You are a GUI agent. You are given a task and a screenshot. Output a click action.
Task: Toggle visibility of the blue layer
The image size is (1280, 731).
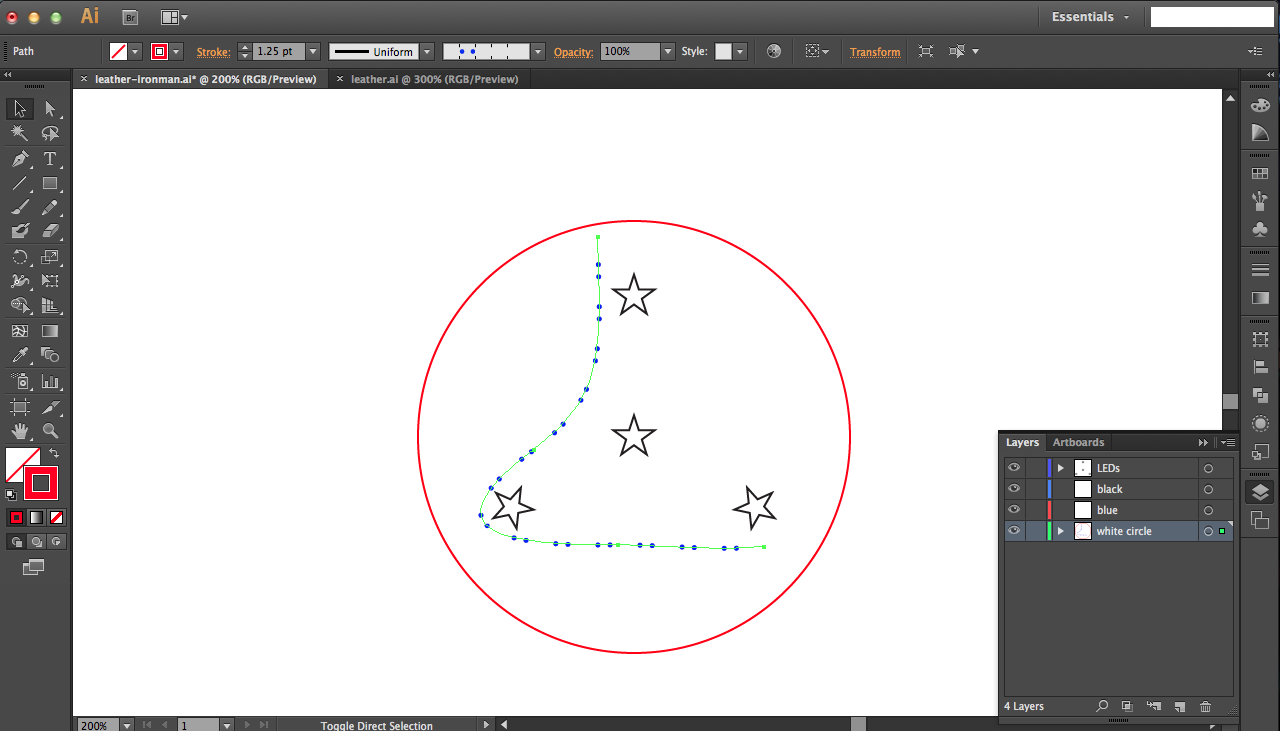pyautogui.click(x=1013, y=509)
